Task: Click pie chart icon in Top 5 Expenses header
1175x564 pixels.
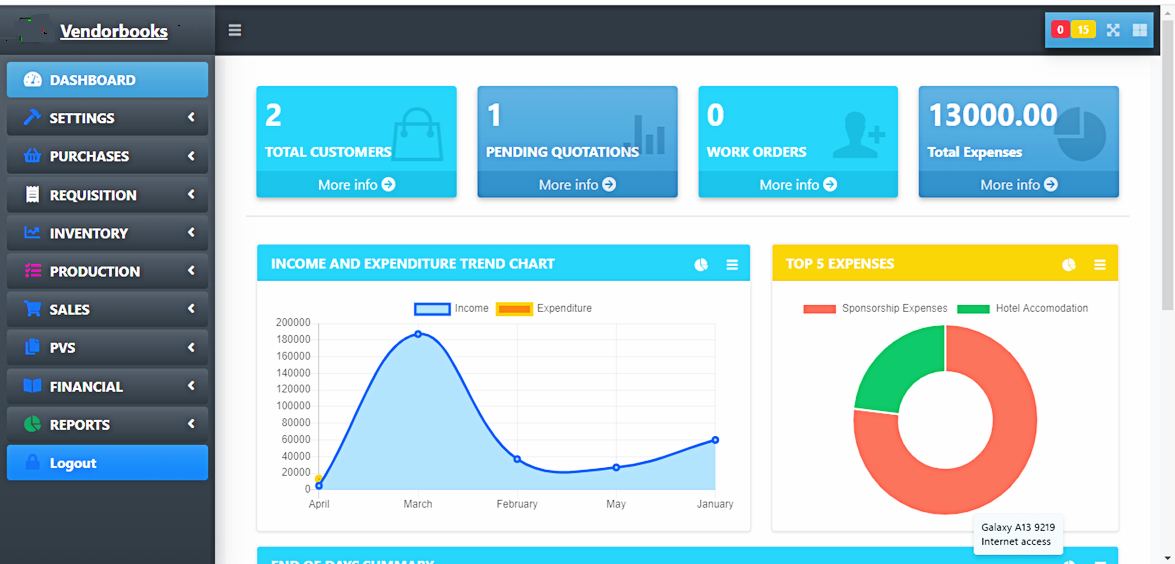Action: pyautogui.click(x=1069, y=265)
